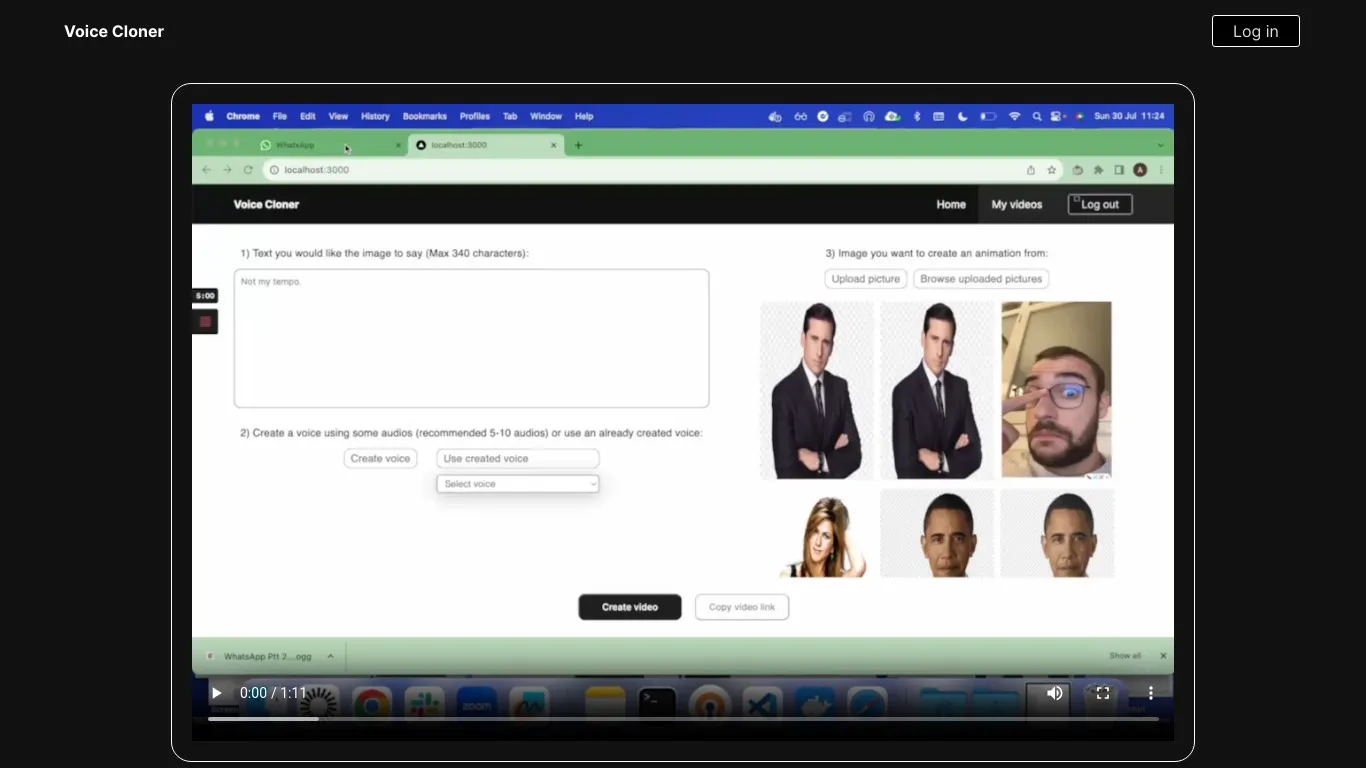The height and width of the screenshot is (768, 1366).
Task: Click the glasses icon in the menu bar
Action: coord(800,116)
